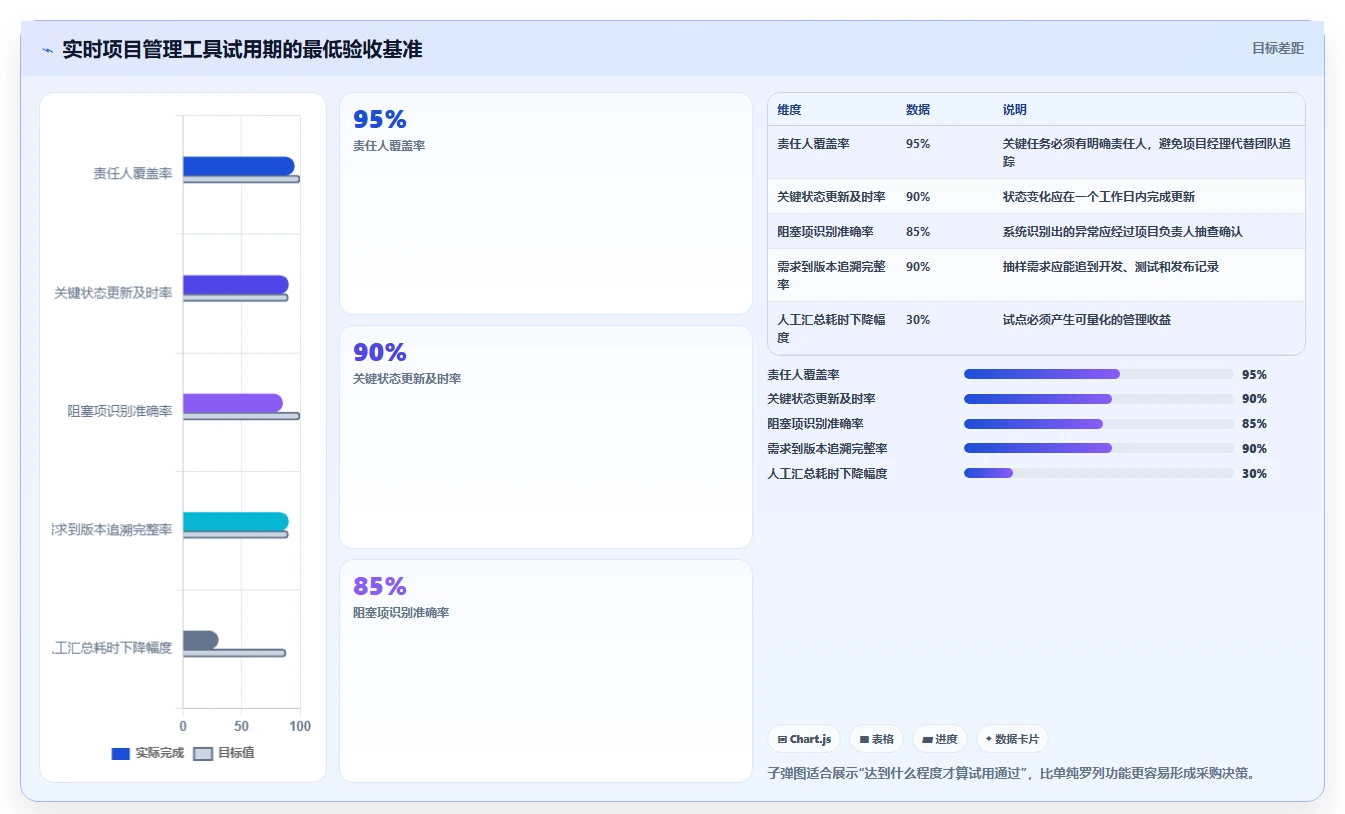The width and height of the screenshot is (1345, 814).
Task: Open the 85% 阻塞项识别准确率 data card
Action: tap(546, 671)
